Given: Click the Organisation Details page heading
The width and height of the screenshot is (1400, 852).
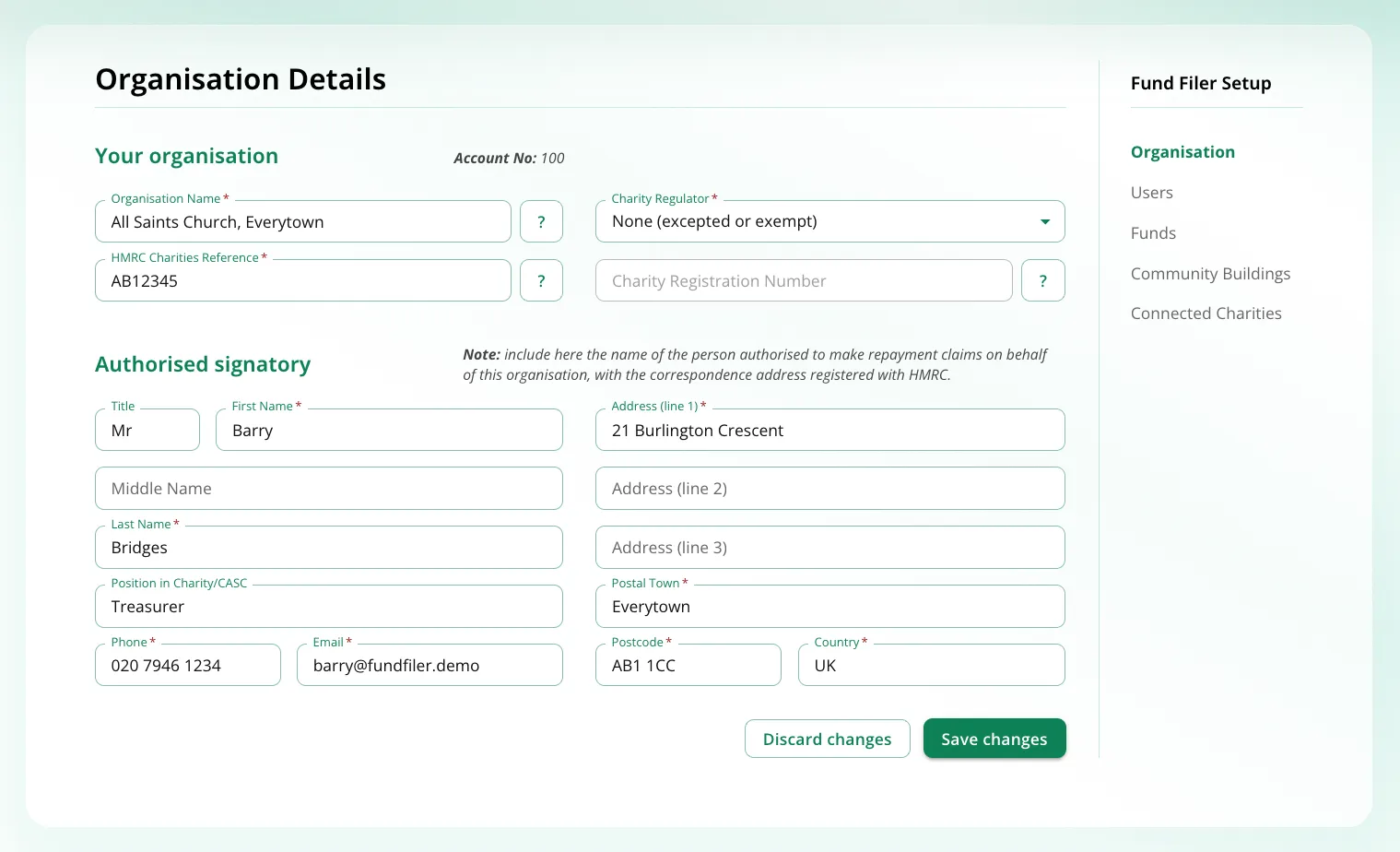Looking at the screenshot, I should [x=241, y=79].
